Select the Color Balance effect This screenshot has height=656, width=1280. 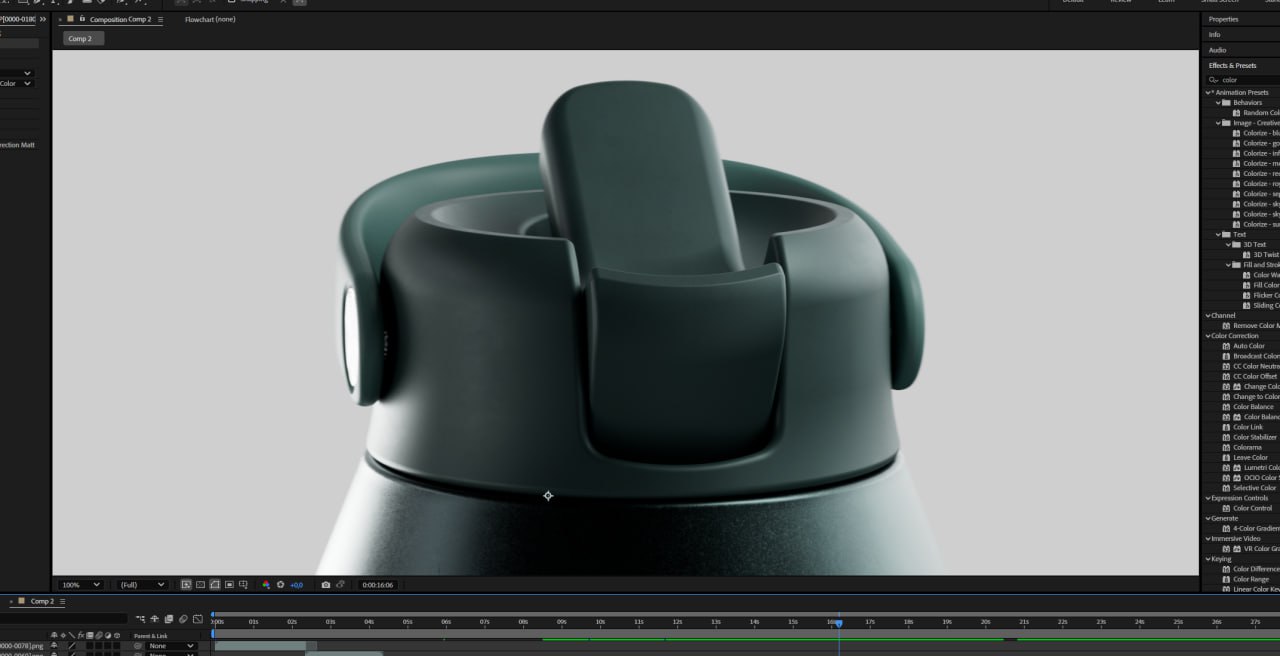(1253, 407)
